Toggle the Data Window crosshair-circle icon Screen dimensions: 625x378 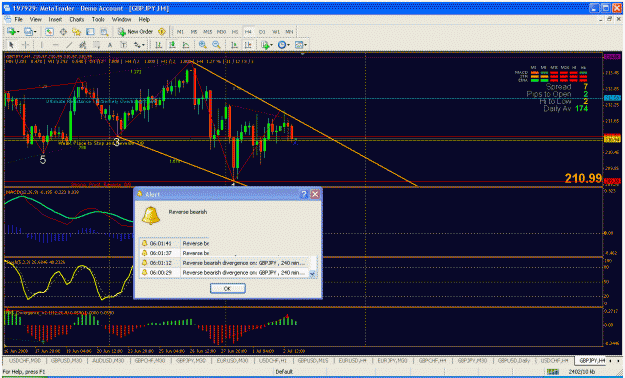[63, 32]
